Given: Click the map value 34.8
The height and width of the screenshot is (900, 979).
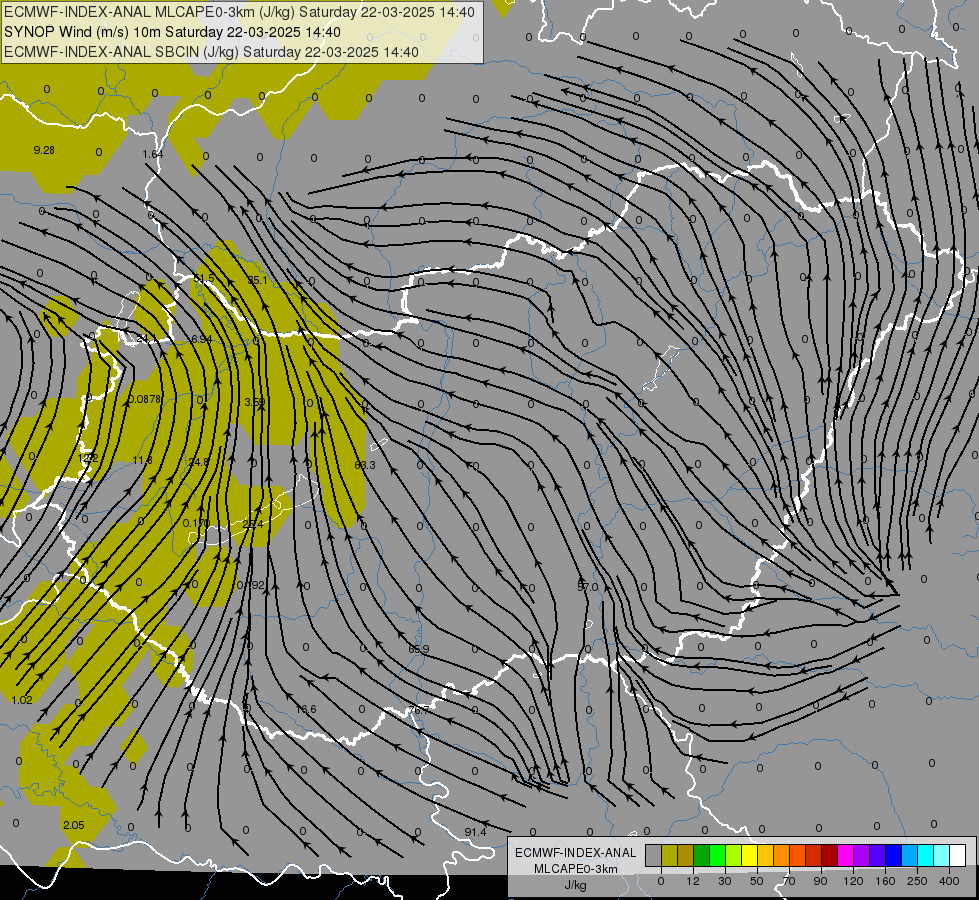Looking at the screenshot, I should [x=199, y=462].
